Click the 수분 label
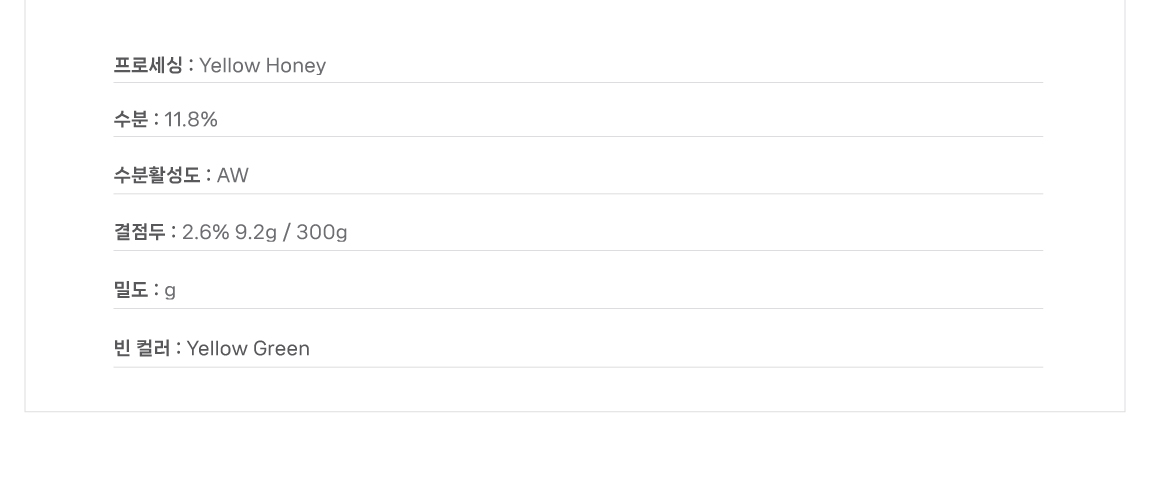This screenshot has height=500, width=1150. pyautogui.click(x=131, y=120)
